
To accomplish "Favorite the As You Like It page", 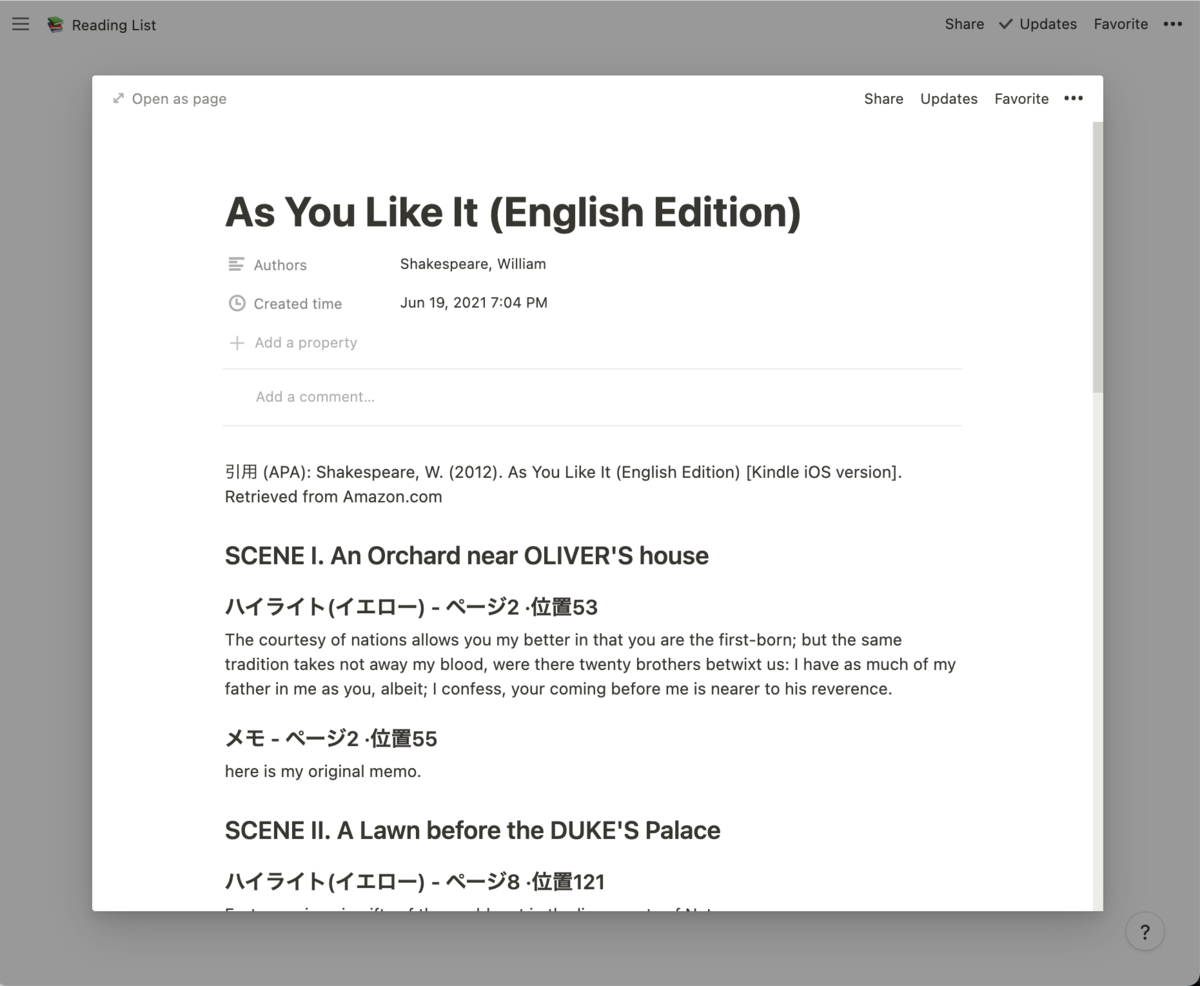I will click(x=1021, y=98).
